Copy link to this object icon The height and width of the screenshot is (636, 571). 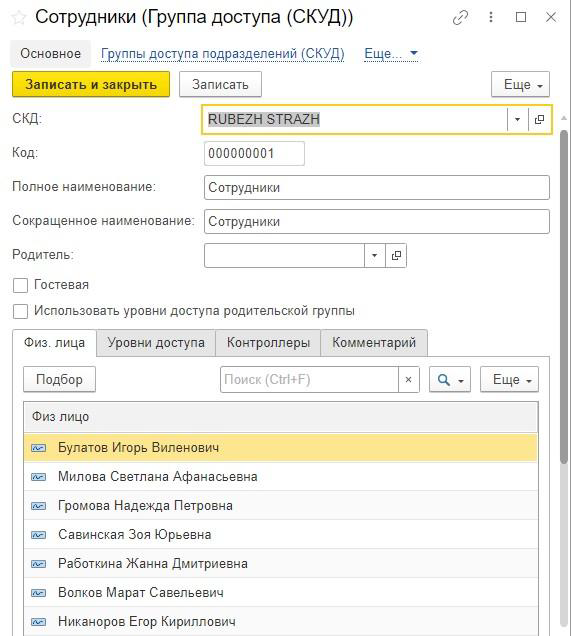coord(460,17)
